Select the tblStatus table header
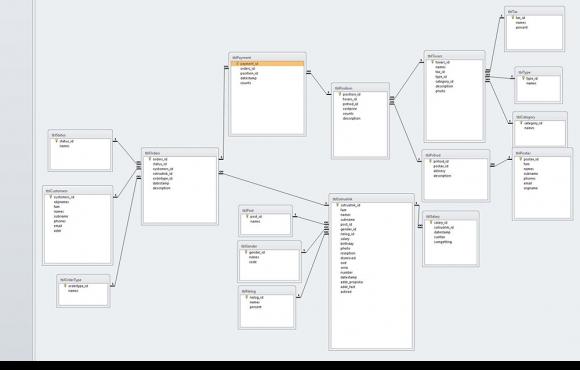Viewport: 580px width, 370px height. 80,135
